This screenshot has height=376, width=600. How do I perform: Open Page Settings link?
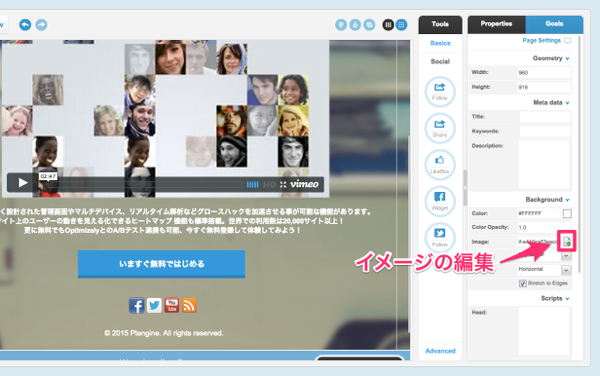[541, 41]
